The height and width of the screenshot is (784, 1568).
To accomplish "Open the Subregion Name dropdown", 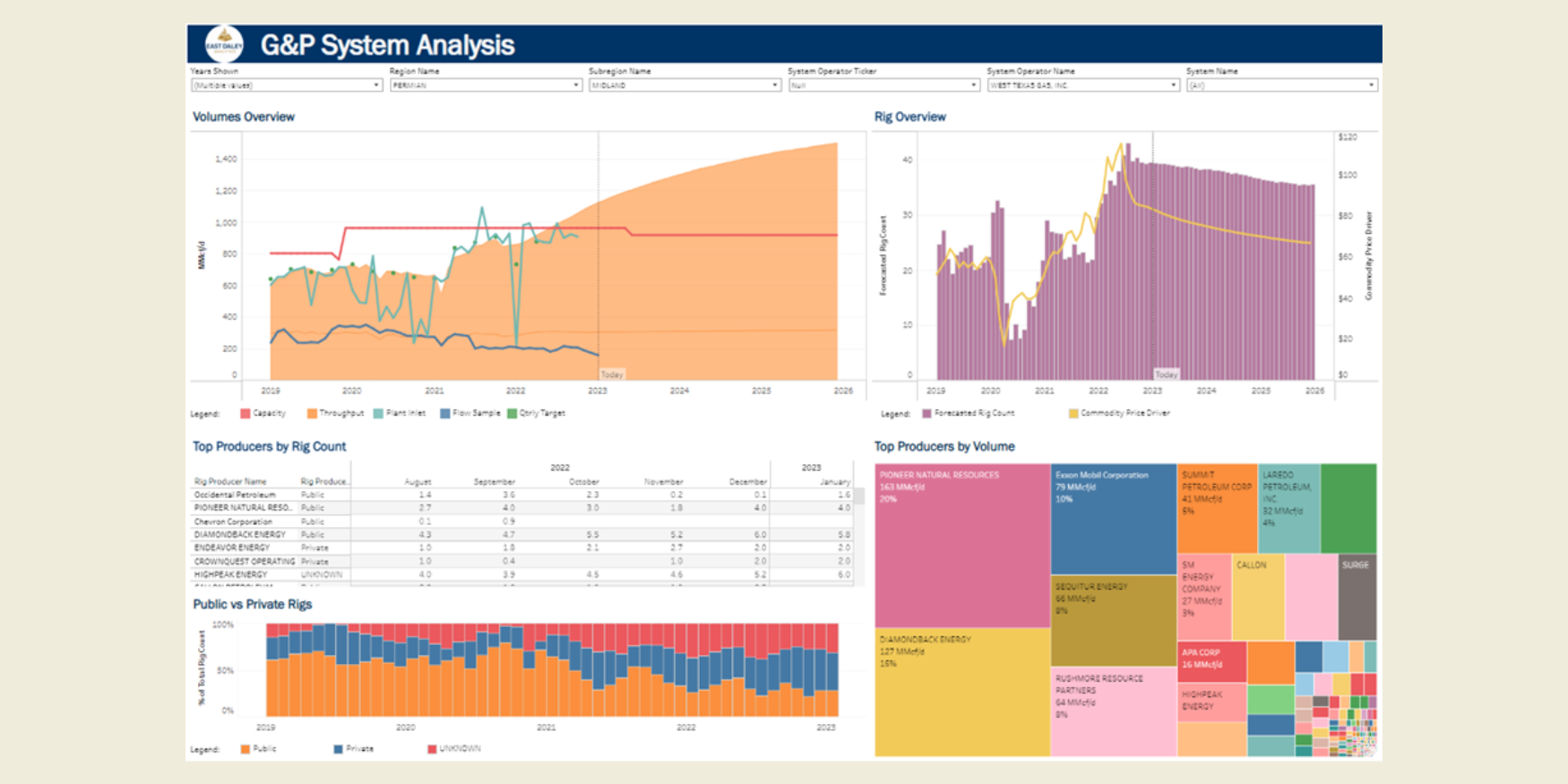I will tap(685, 85).
